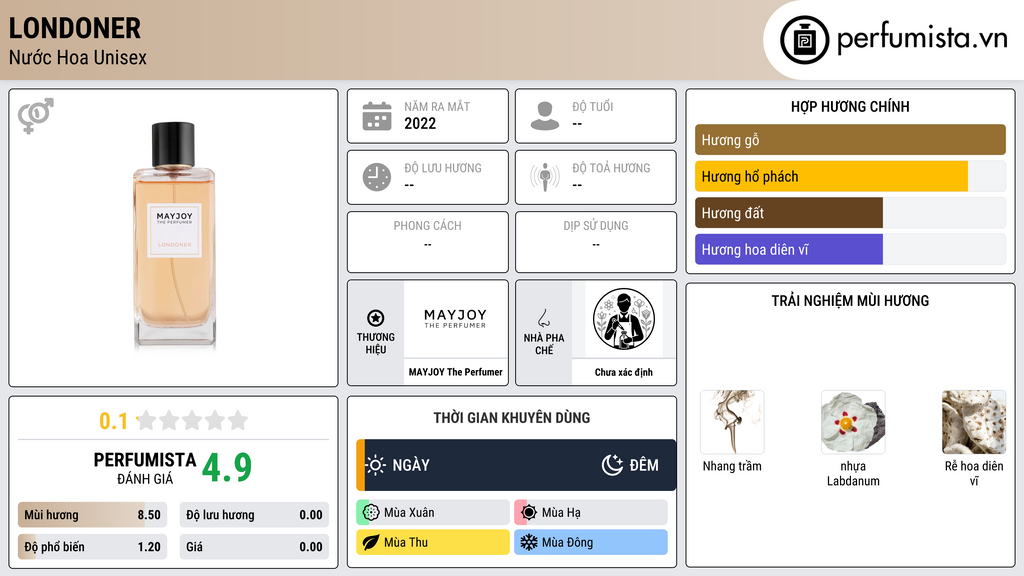1024x576 pixels.
Task: Click the Đêm label on the day-night bar
Action: (x=644, y=465)
